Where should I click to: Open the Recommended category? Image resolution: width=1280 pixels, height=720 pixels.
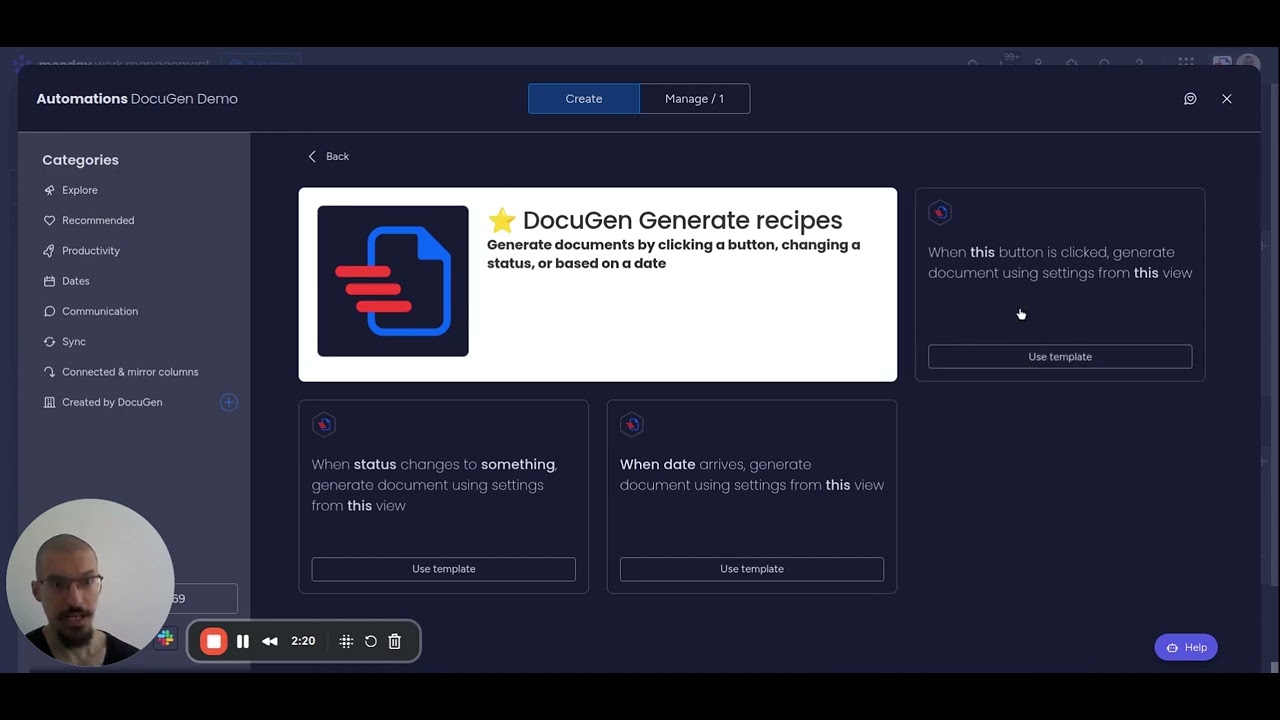coord(88,220)
